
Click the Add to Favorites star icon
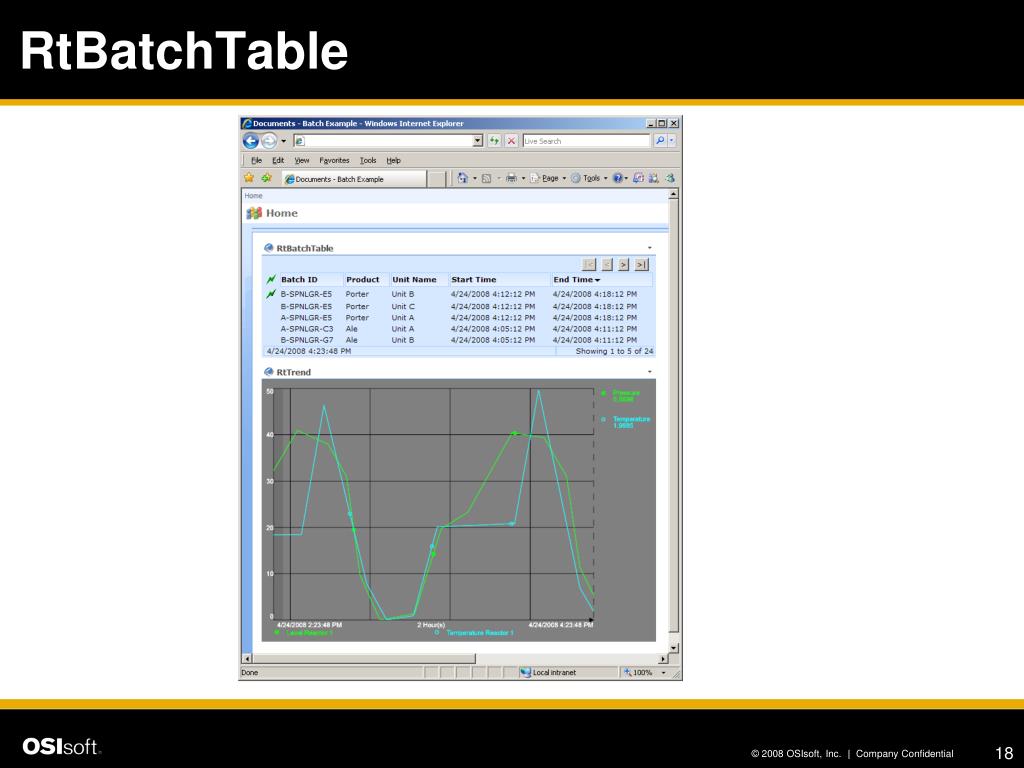click(266, 178)
